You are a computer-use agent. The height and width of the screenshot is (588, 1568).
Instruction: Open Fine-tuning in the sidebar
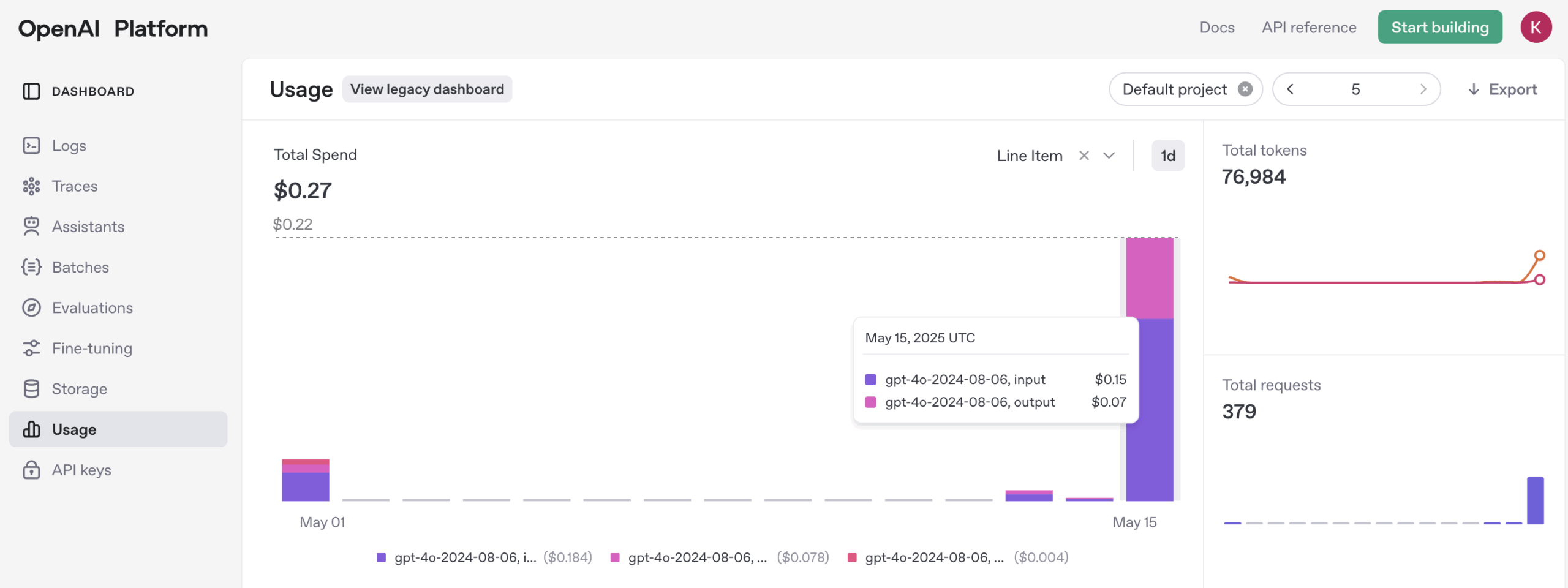(x=118, y=349)
